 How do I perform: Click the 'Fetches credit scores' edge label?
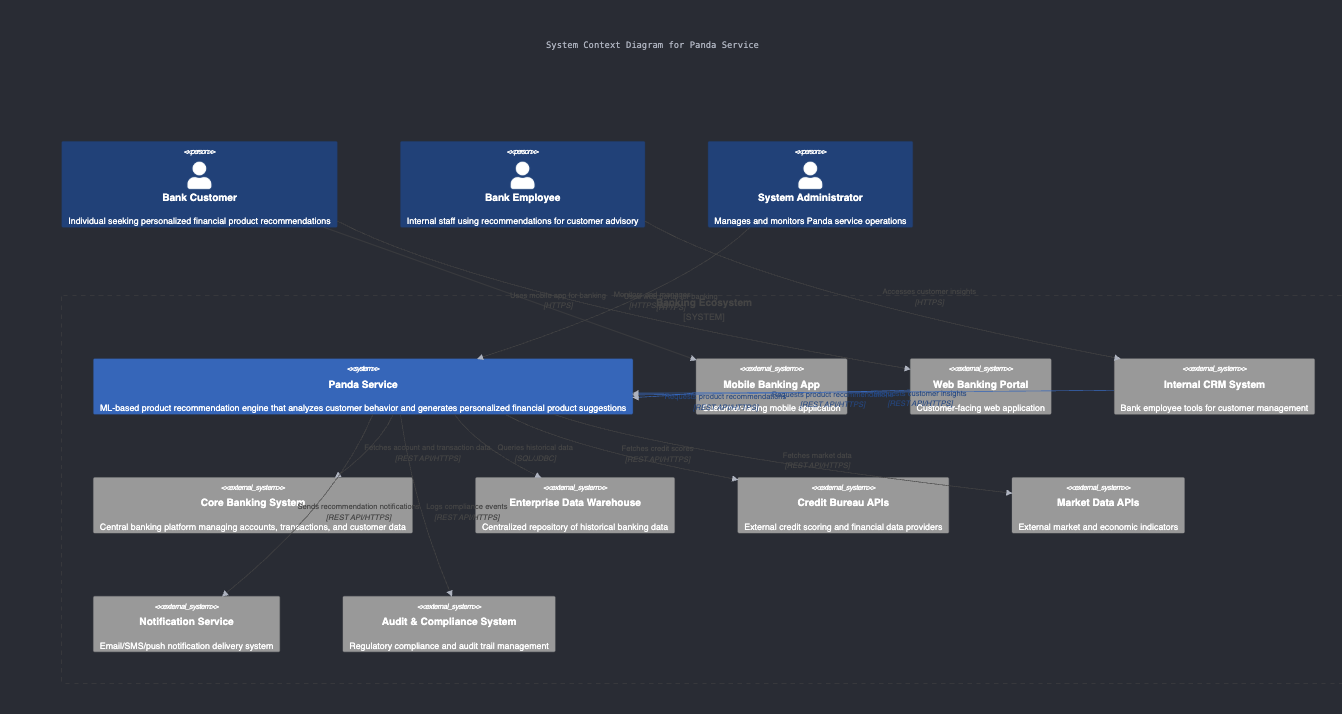pyautogui.click(x=657, y=449)
